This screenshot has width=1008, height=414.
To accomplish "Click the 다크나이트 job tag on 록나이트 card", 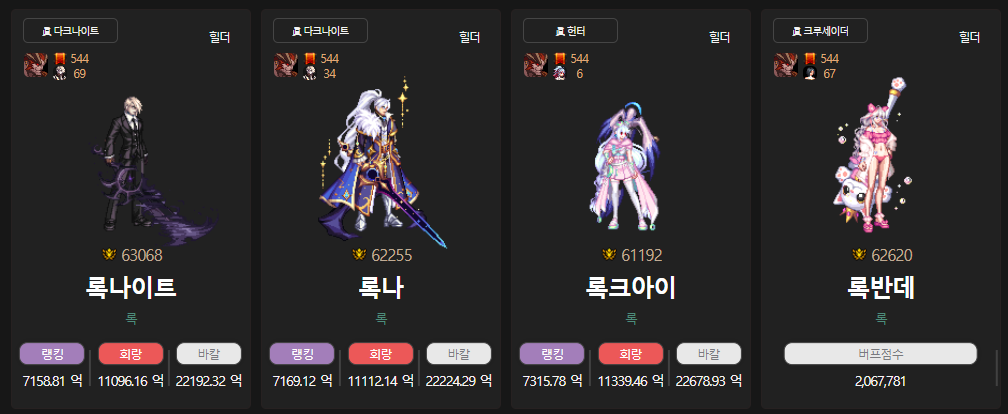I will point(70,30).
